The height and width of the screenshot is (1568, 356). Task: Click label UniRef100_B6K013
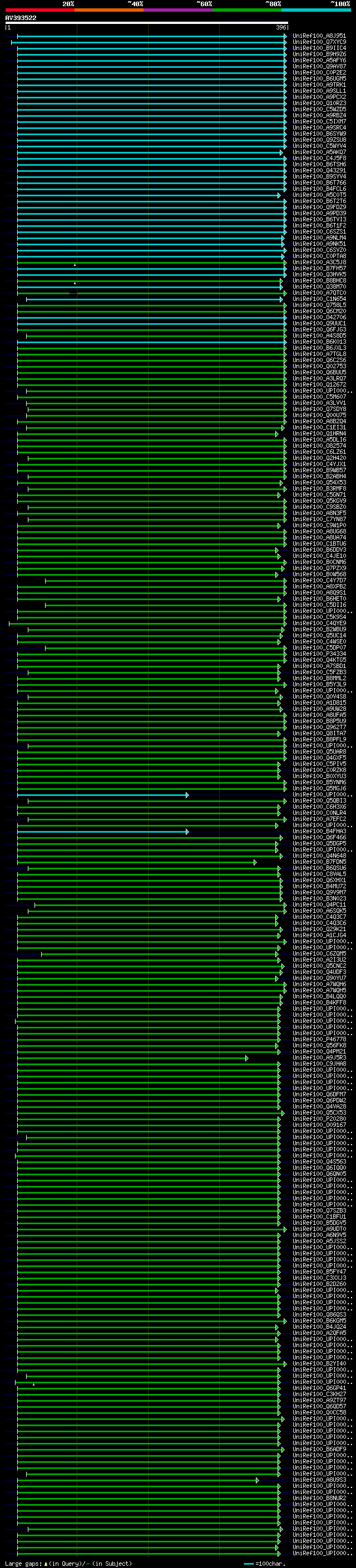[319, 342]
